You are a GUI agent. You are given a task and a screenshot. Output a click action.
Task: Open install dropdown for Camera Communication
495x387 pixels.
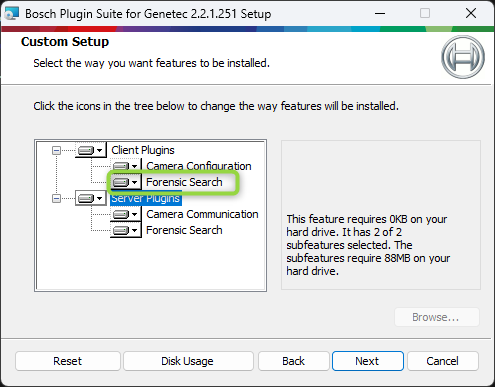point(126,214)
